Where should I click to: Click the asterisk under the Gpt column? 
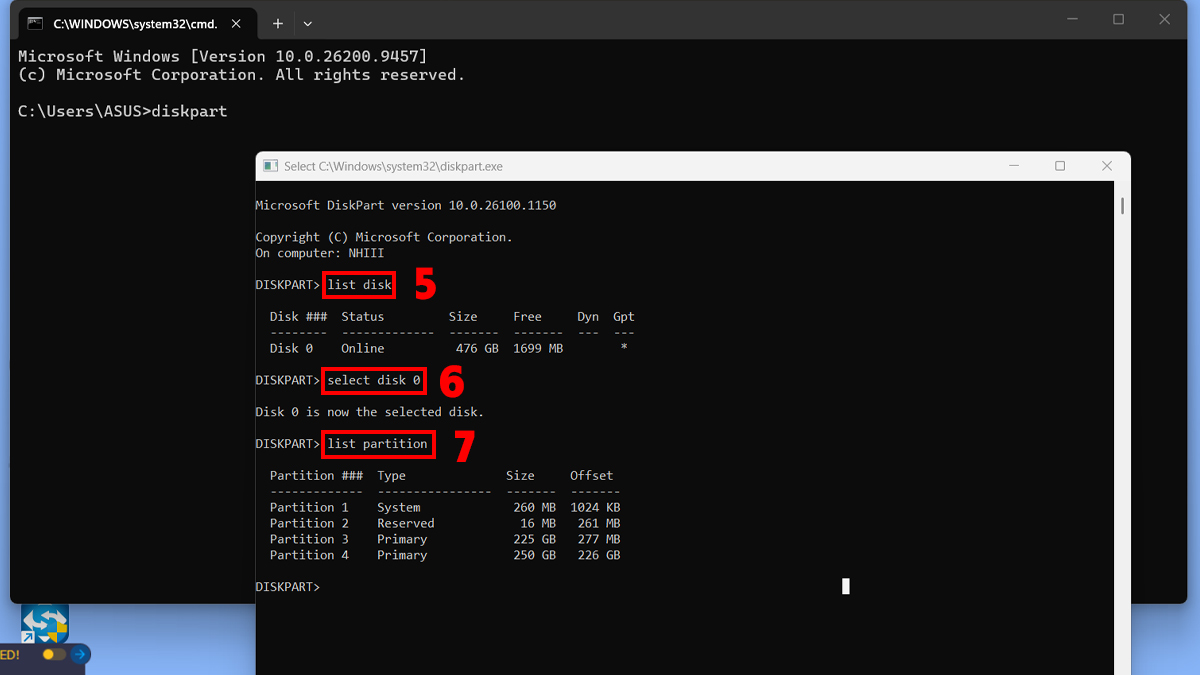(624, 348)
